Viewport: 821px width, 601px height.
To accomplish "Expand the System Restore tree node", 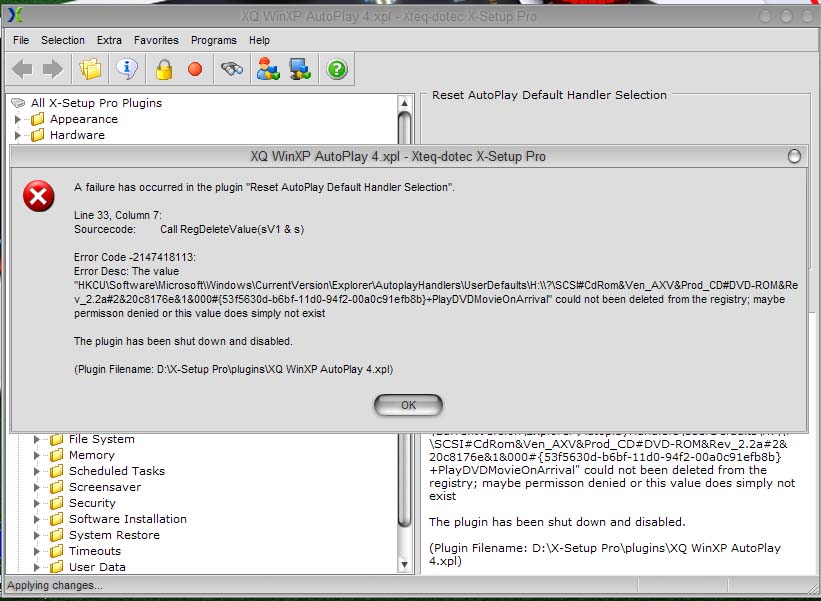I will point(37,535).
